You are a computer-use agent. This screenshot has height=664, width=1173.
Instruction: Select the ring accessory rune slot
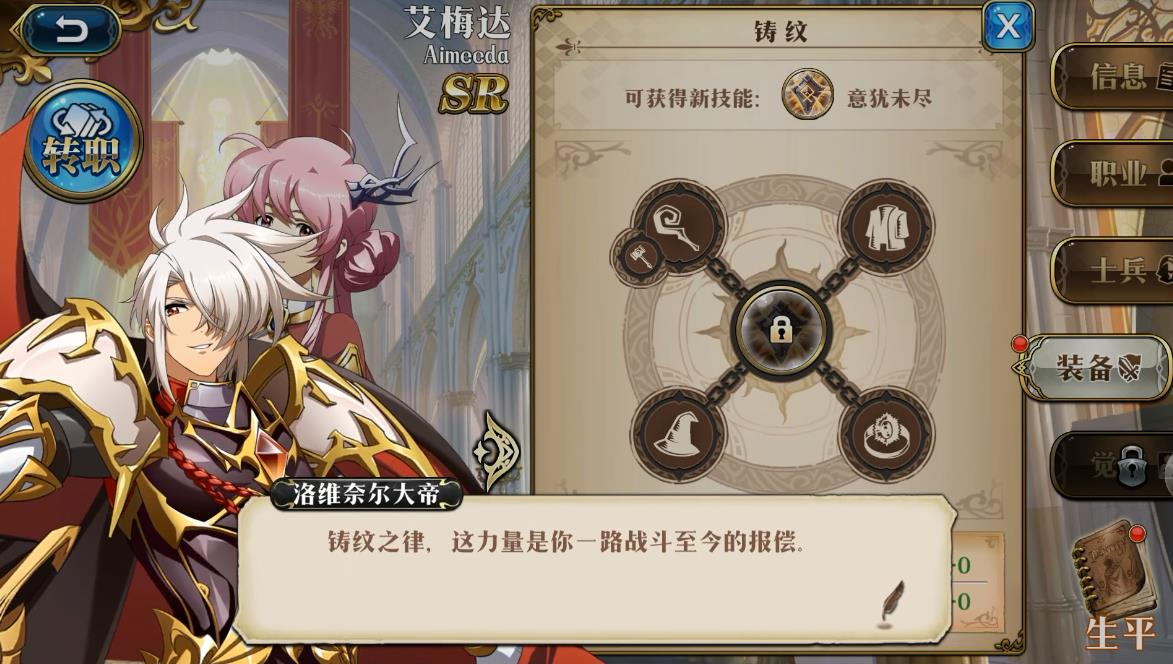click(x=886, y=434)
